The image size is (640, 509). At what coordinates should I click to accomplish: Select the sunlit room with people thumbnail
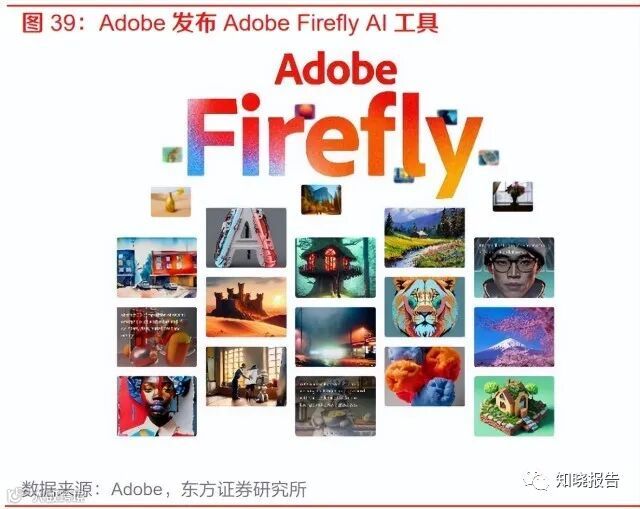click(x=246, y=376)
